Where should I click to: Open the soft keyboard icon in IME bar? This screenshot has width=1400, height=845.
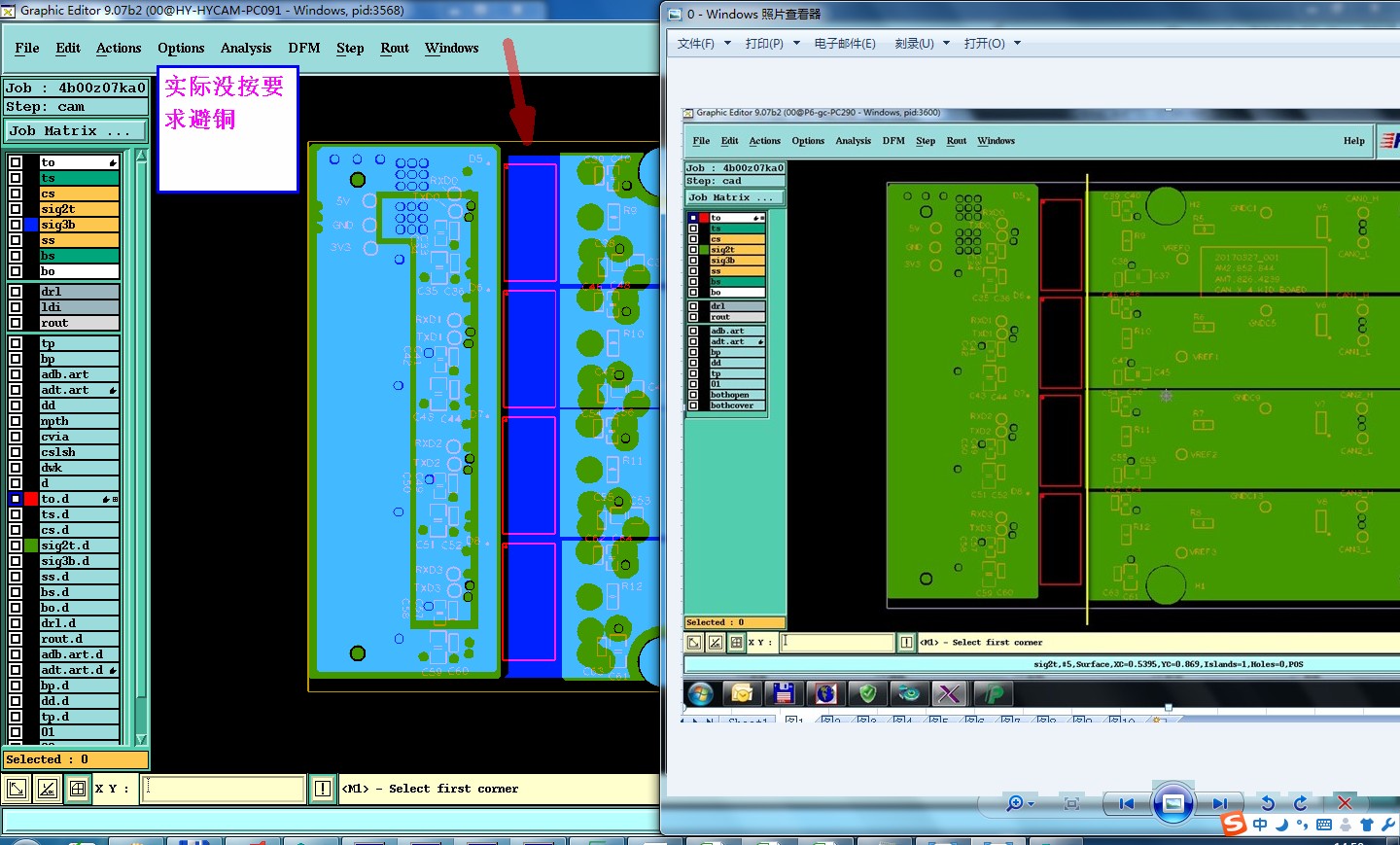tap(1324, 825)
